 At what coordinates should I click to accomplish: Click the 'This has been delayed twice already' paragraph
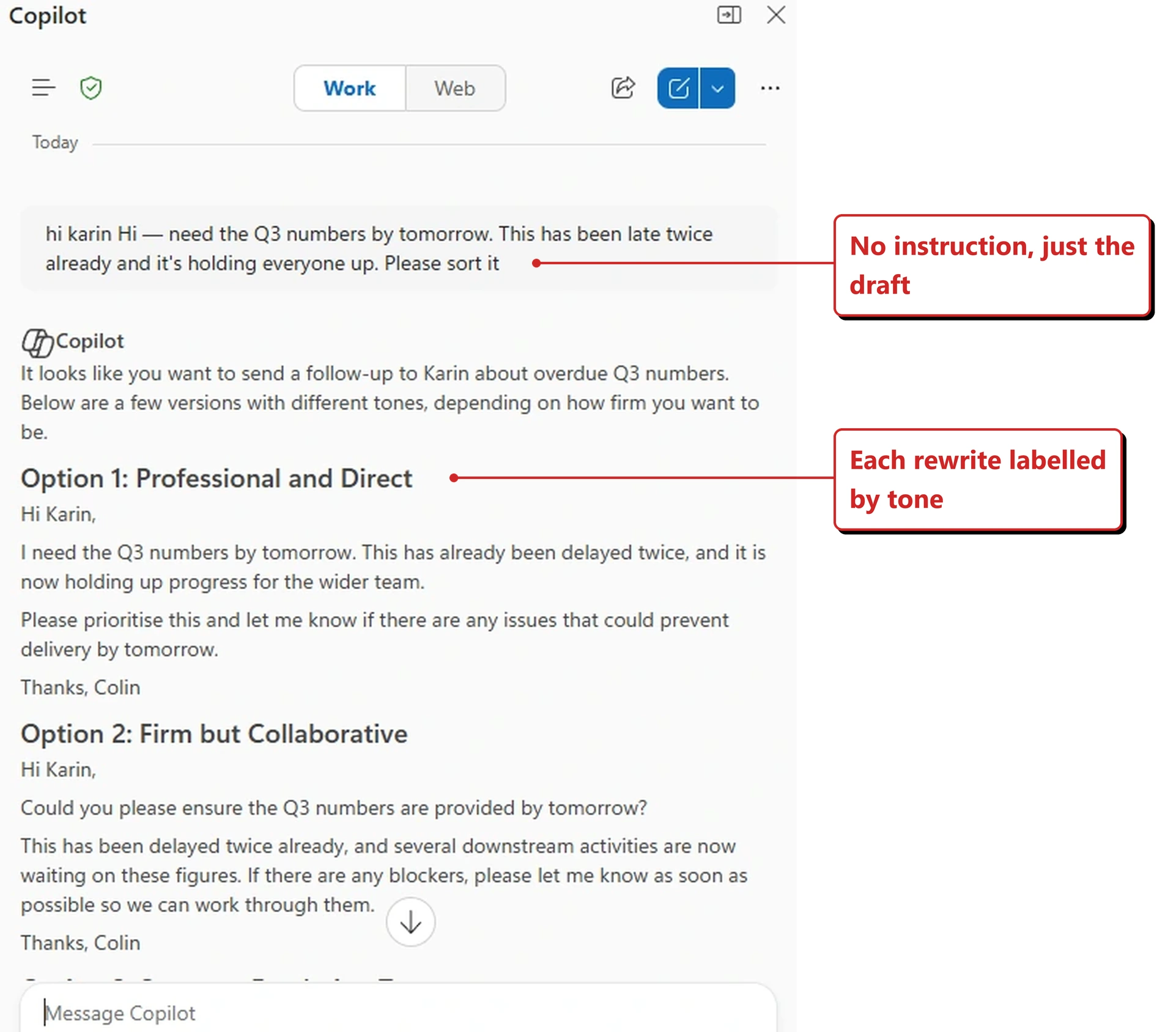coord(384,875)
